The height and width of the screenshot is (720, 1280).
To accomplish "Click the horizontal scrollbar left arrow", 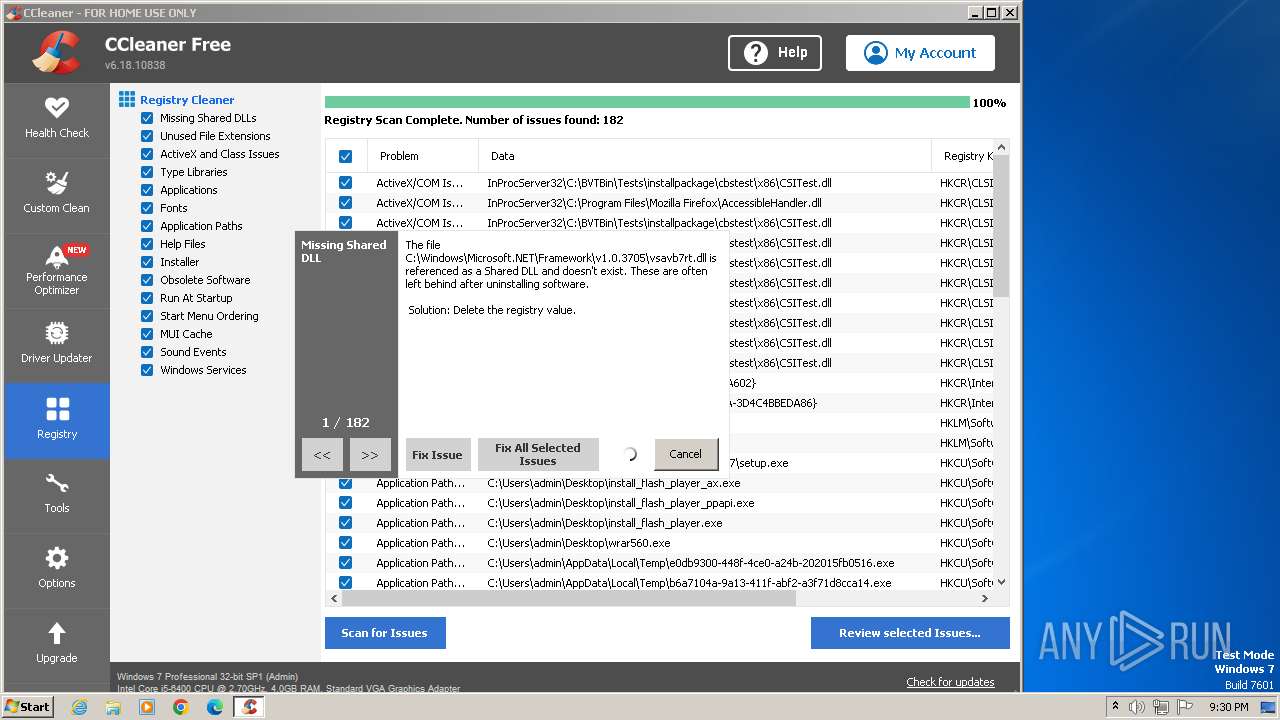I will point(334,598).
